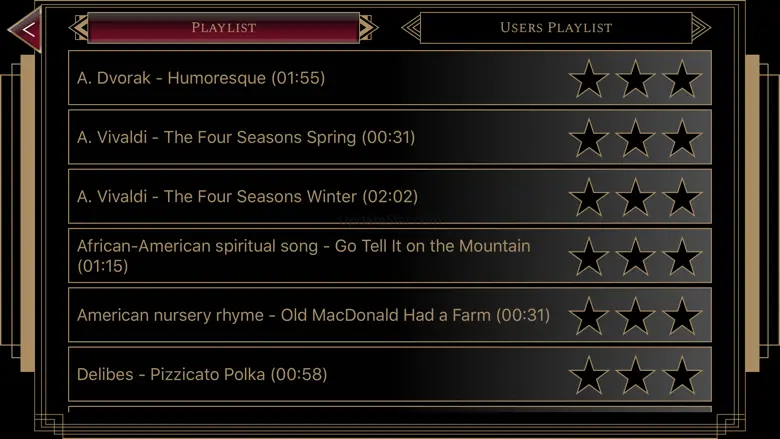Tap third star for Four Seasons Spring
The image size is (780, 439).
(682, 138)
